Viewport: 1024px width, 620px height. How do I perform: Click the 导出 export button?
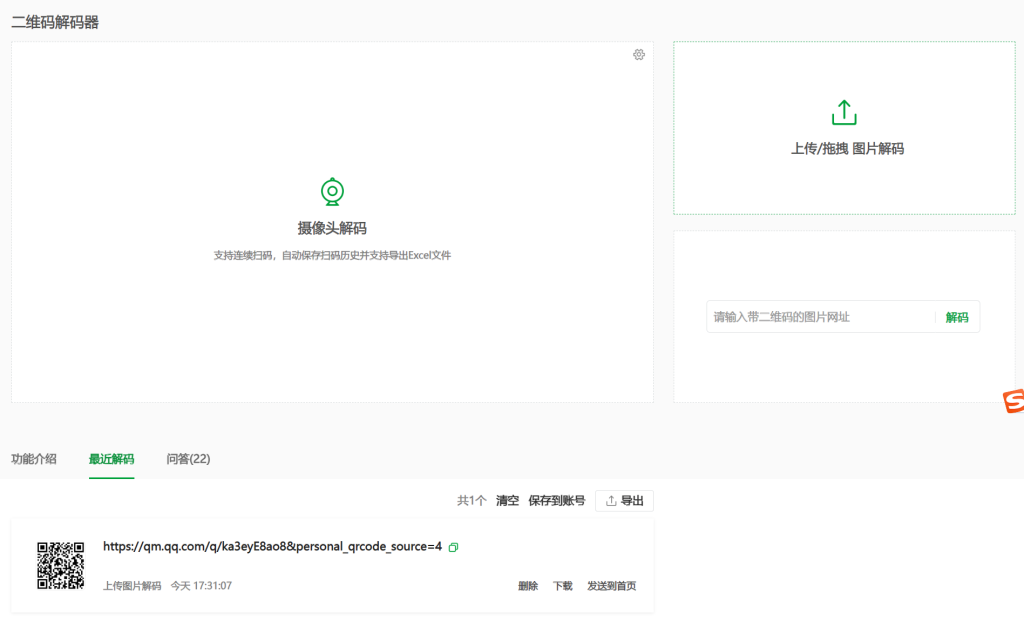tap(624, 501)
